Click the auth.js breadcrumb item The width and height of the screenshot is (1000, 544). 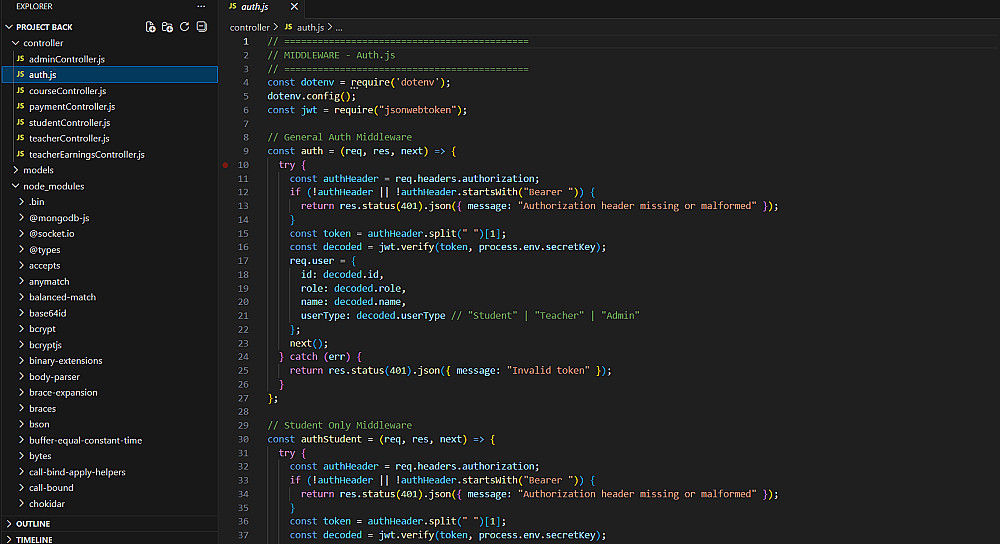point(309,27)
